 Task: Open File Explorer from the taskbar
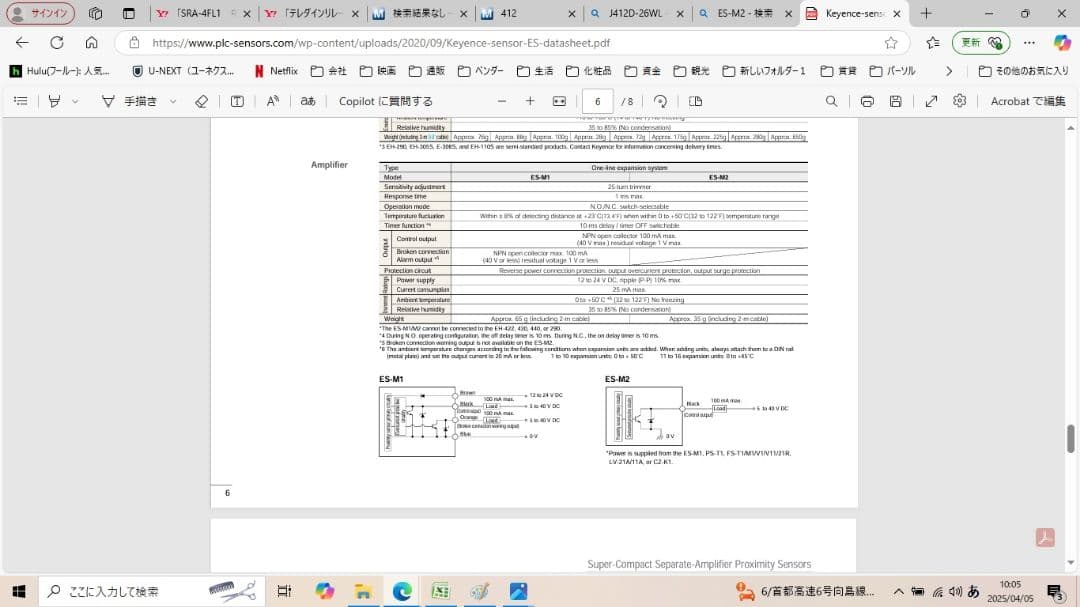(363, 591)
